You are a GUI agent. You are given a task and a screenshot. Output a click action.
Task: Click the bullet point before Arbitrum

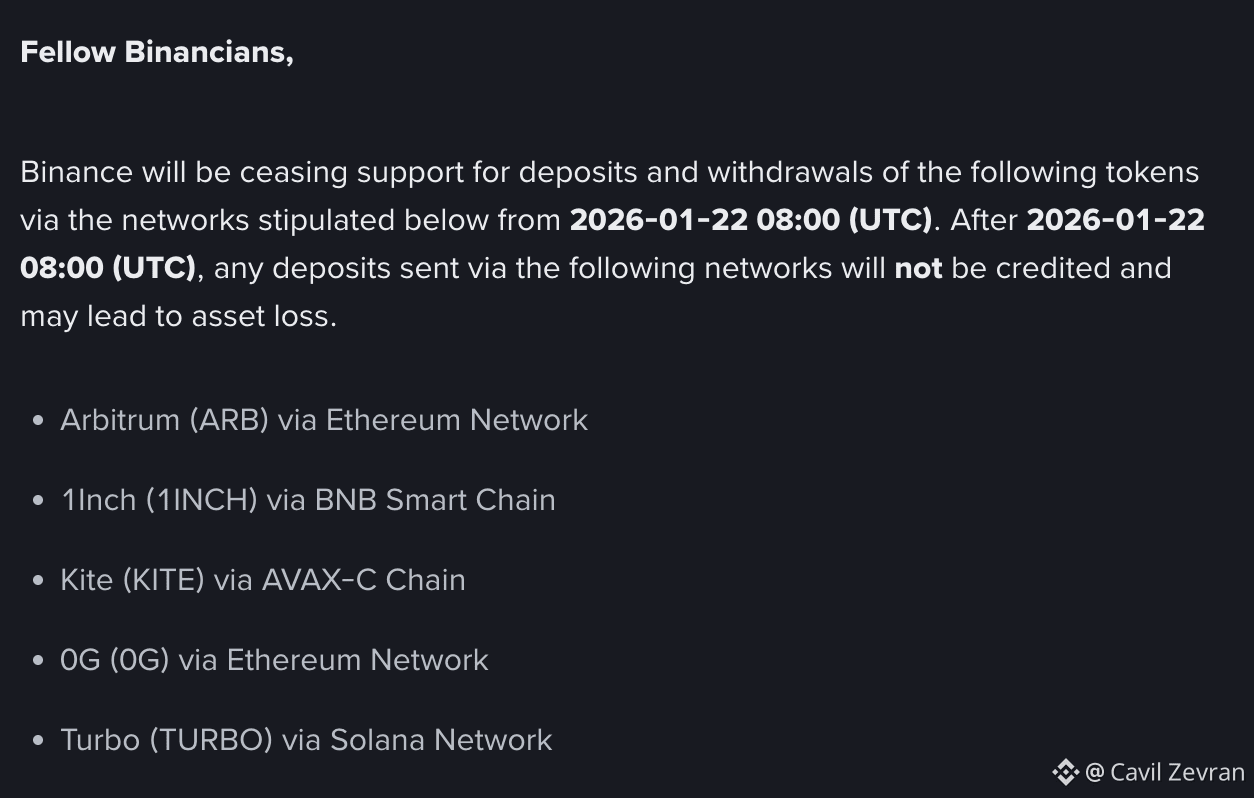(x=38, y=421)
